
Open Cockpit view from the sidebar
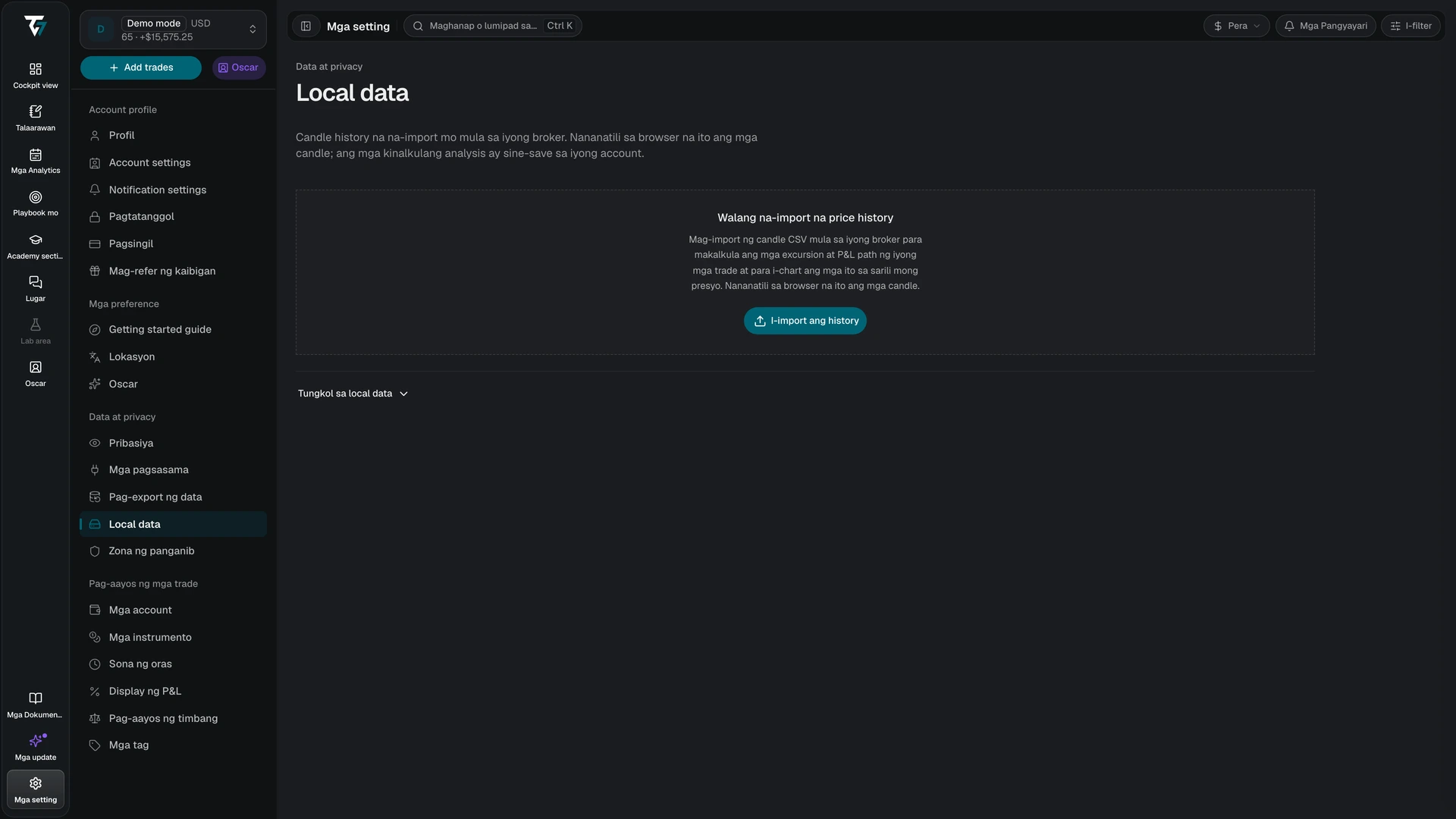click(35, 76)
